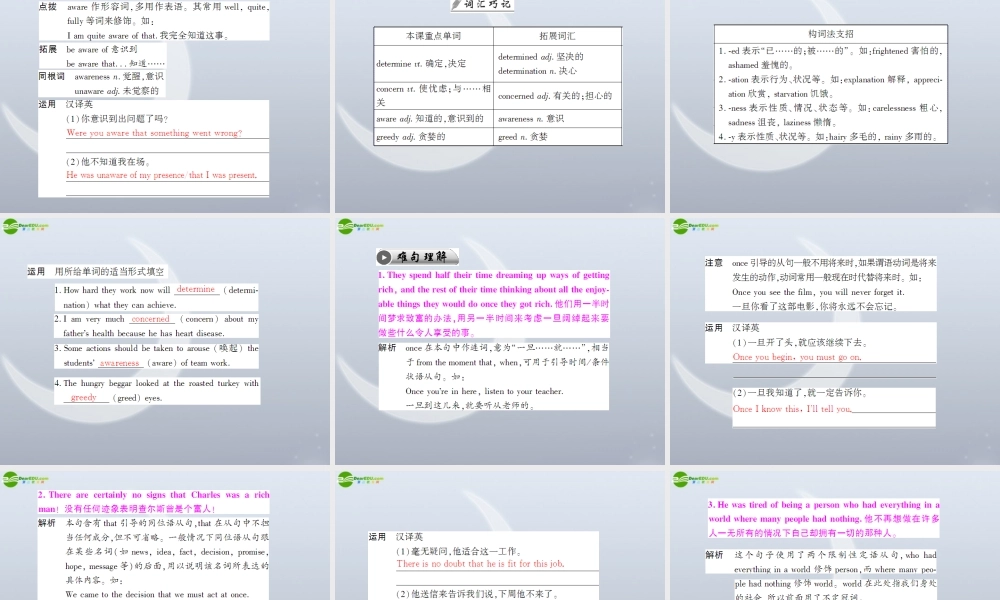The image size is (1000, 600).
Task: Open the slide starting 'He was tired of being'
Action: 835,535
